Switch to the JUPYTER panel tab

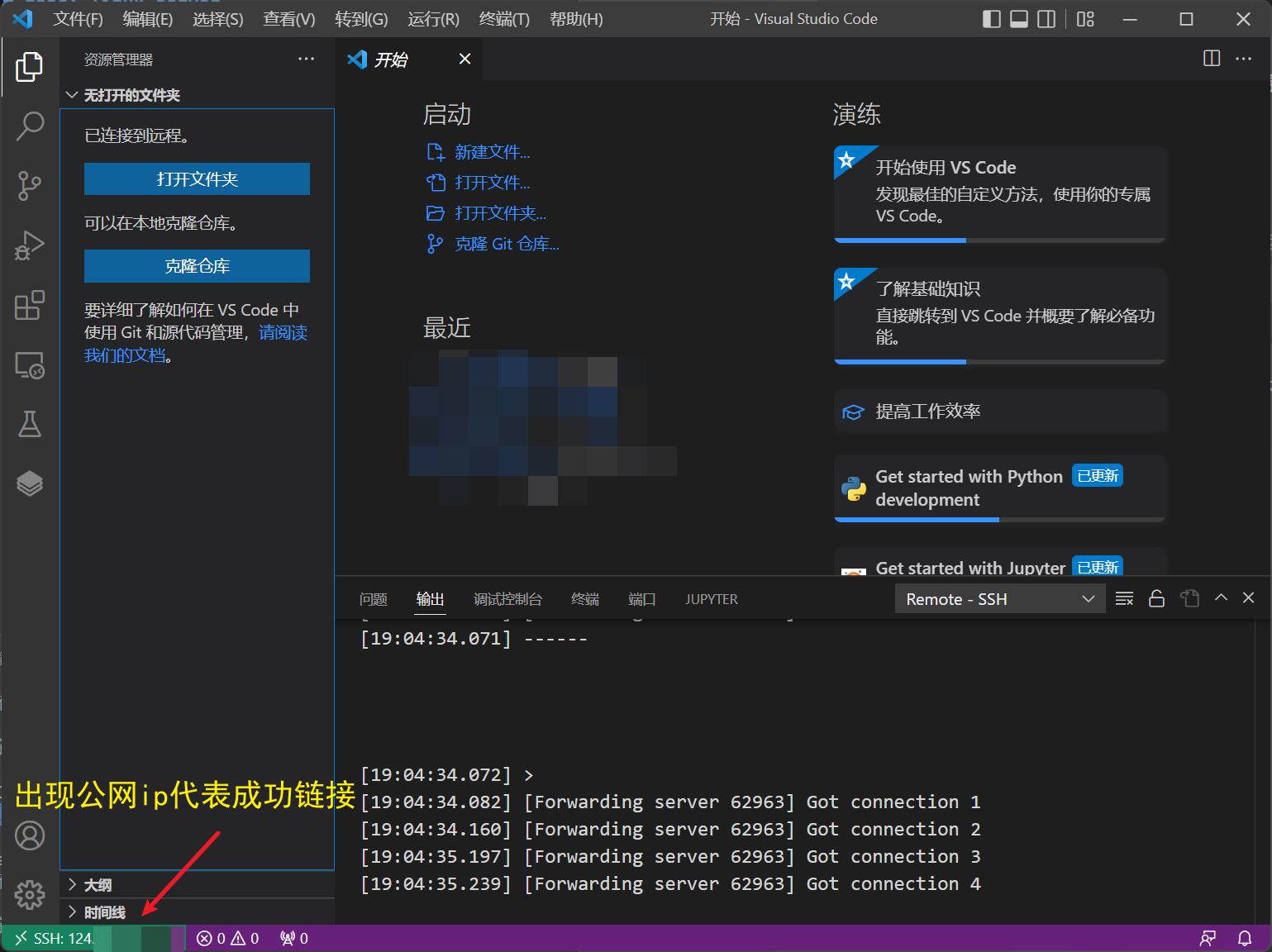point(712,599)
